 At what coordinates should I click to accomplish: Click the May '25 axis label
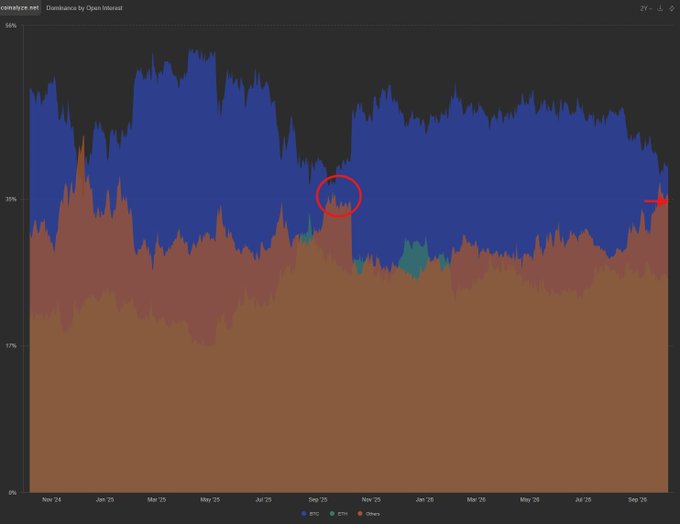coord(210,500)
